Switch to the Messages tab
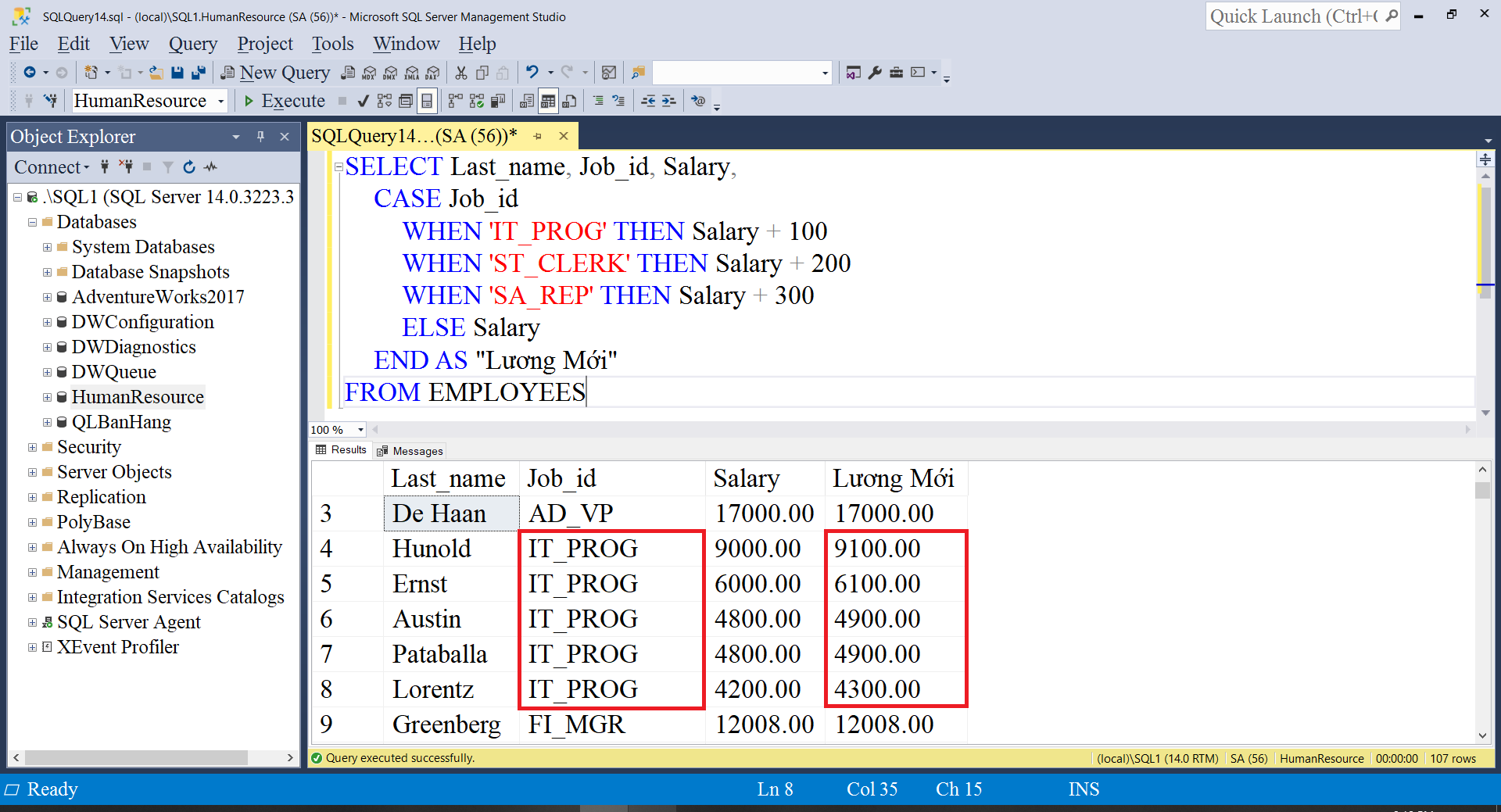The image size is (1501, 812). 410,451
